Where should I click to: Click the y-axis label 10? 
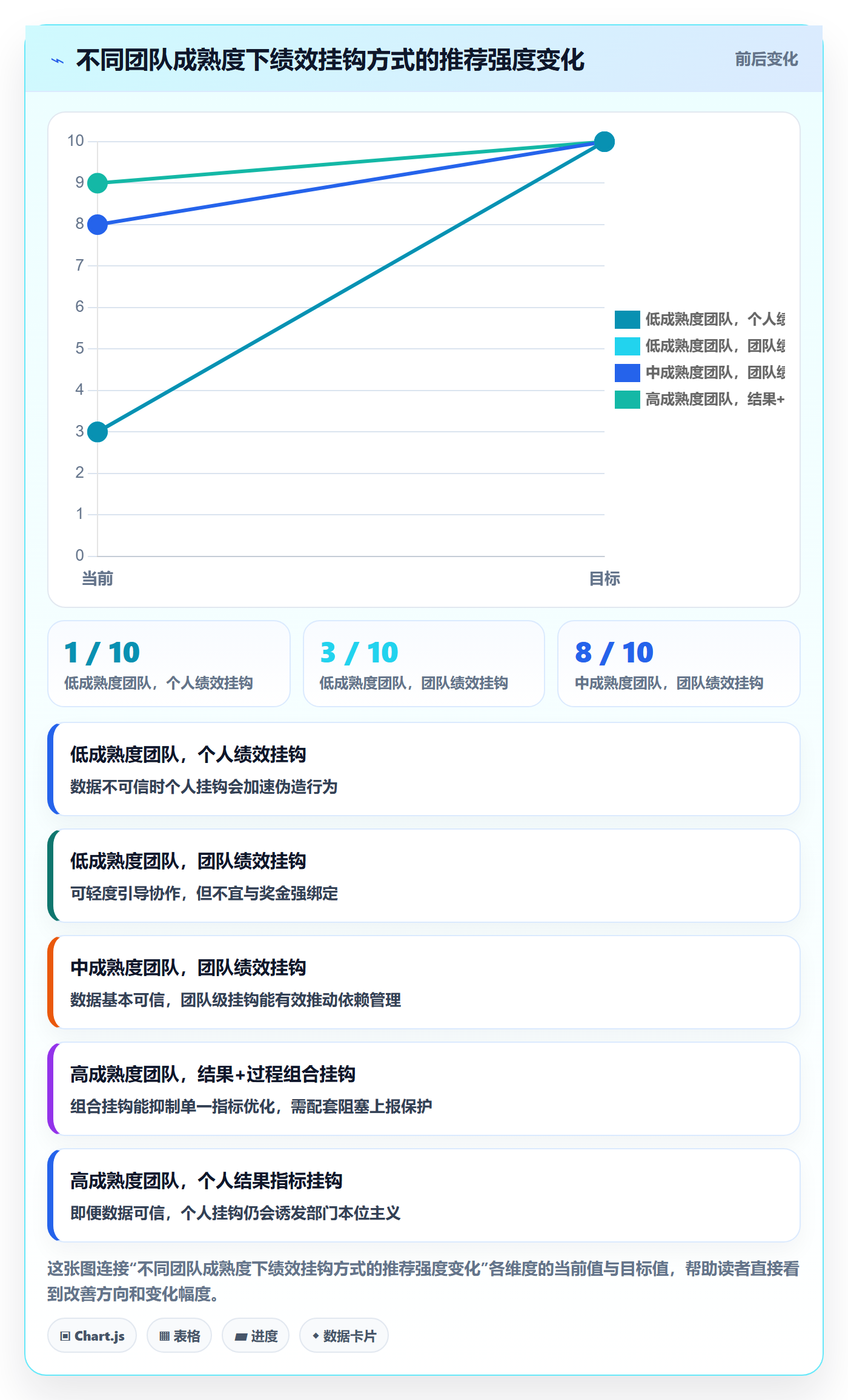76,141
